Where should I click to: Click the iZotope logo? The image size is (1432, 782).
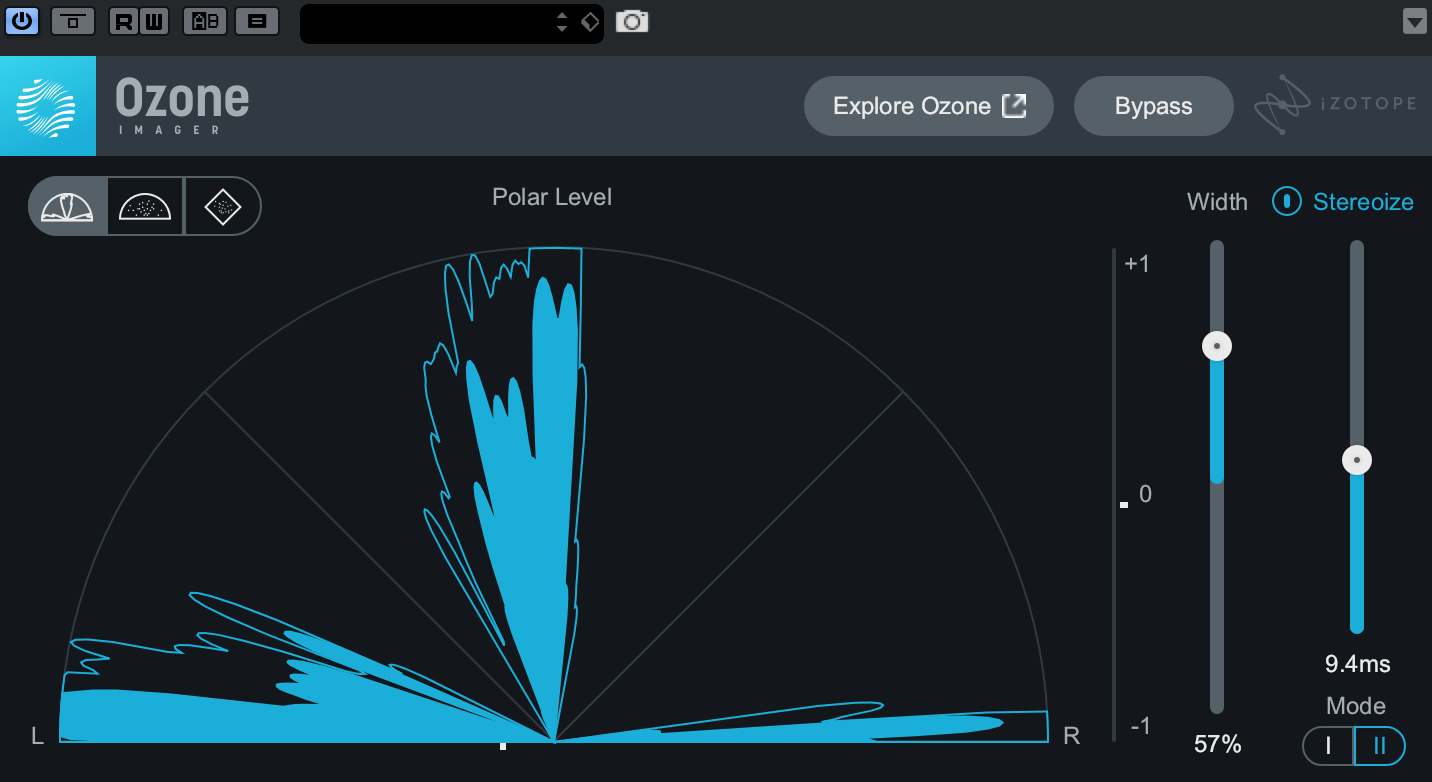click(x=1336, y=105)
